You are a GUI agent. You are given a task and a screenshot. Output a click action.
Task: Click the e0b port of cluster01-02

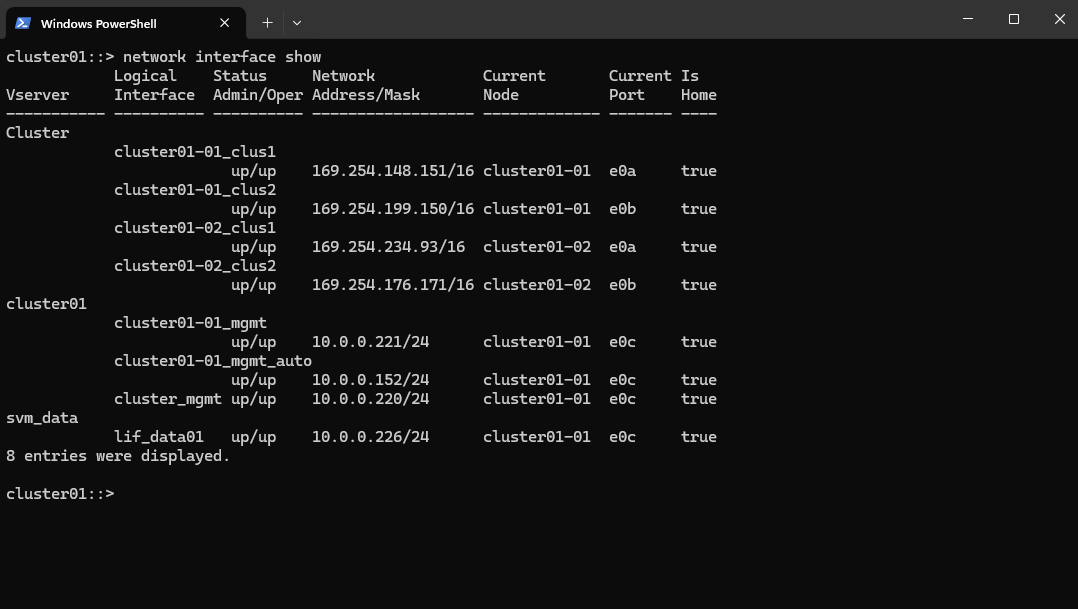pos(622,285)
